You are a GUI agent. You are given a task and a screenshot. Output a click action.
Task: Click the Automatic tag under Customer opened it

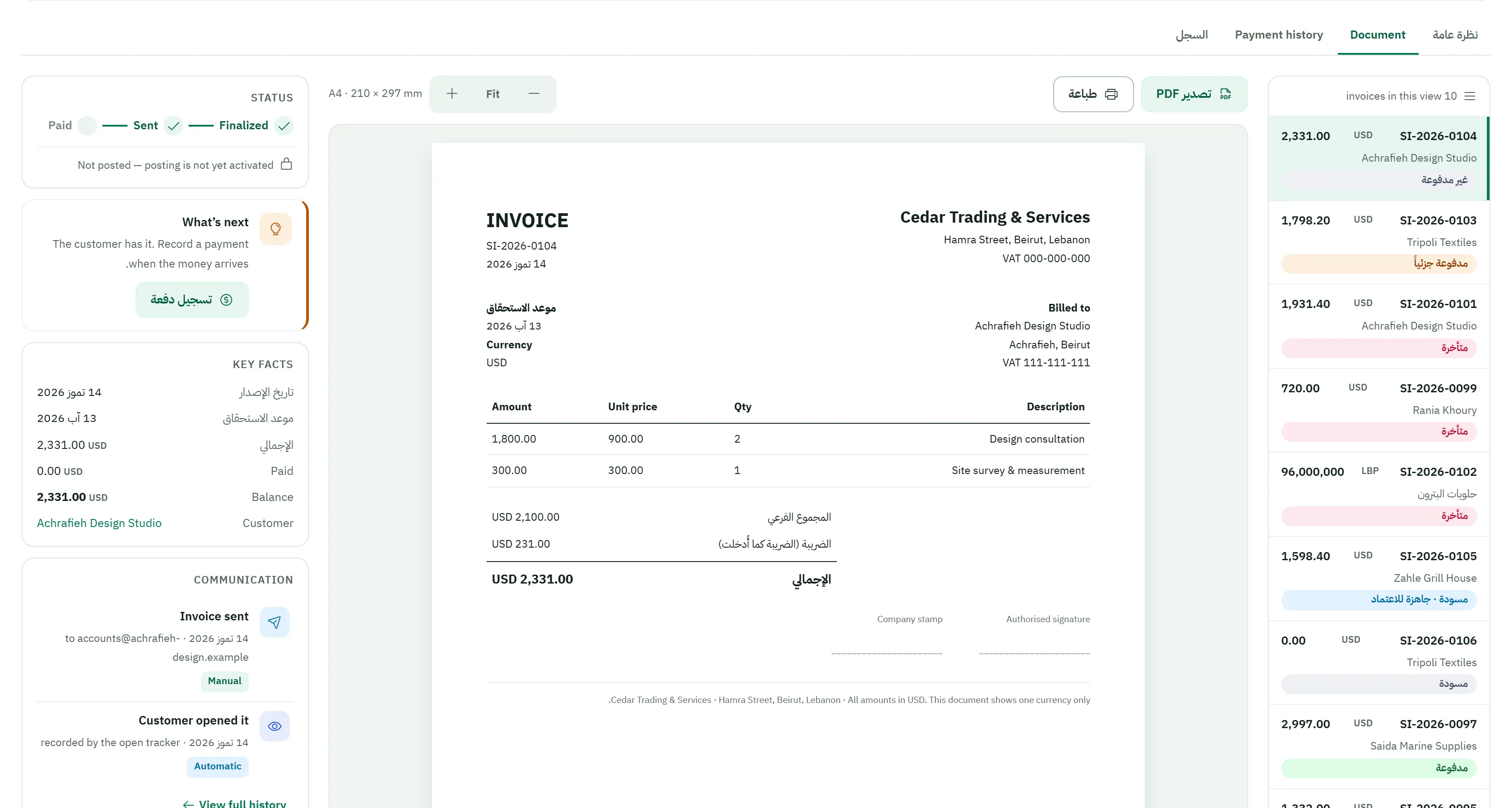[218, 766]
